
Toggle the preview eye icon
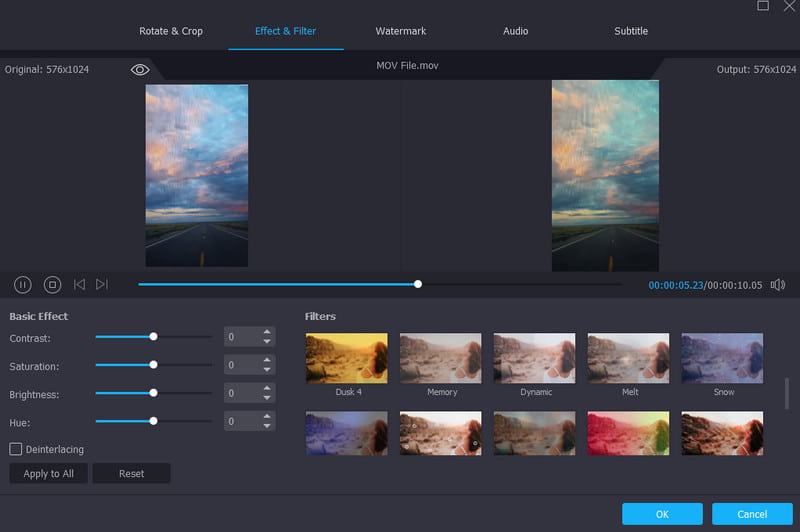(x=140, y=69)
